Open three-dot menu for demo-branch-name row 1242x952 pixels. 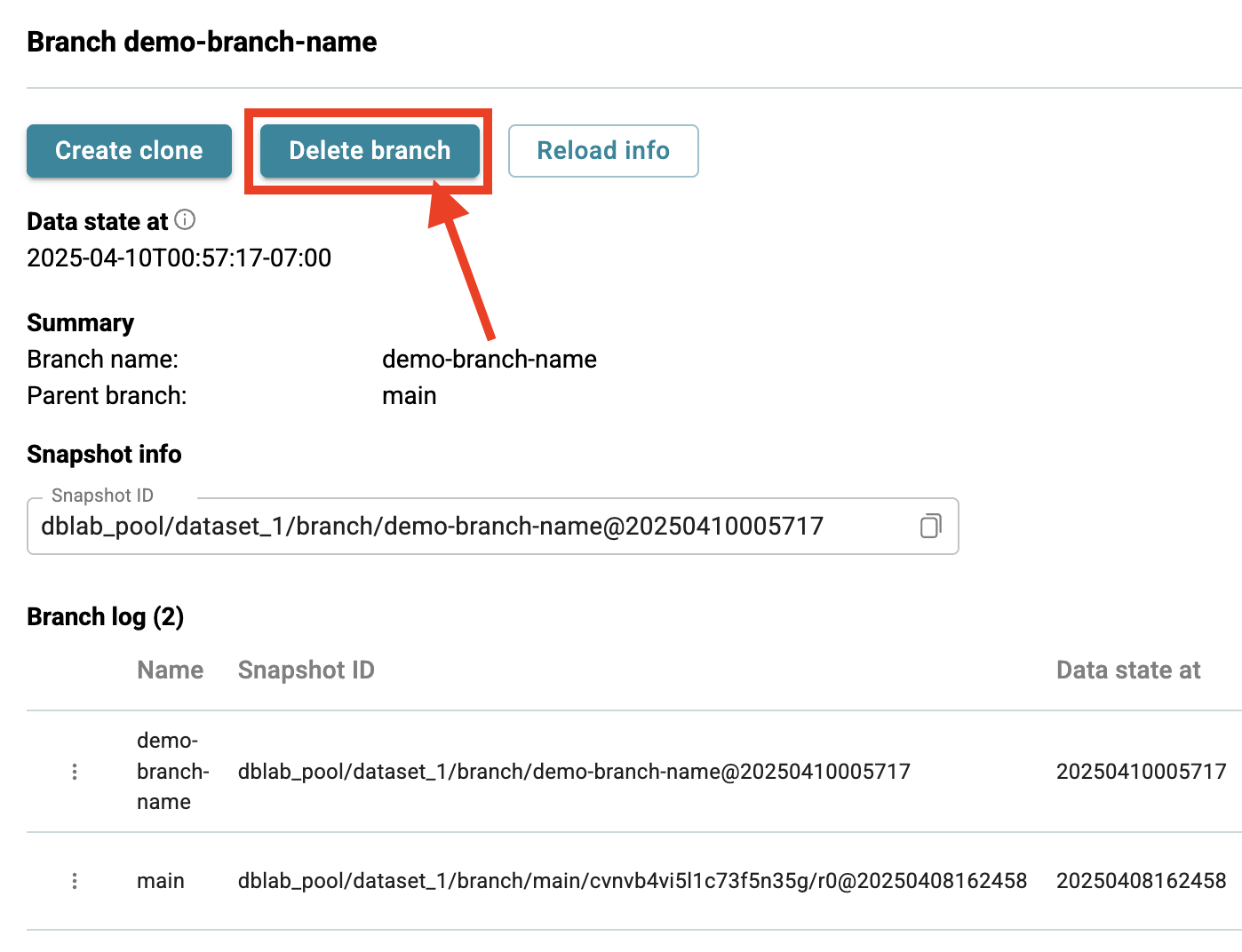[x=75, y=772]
